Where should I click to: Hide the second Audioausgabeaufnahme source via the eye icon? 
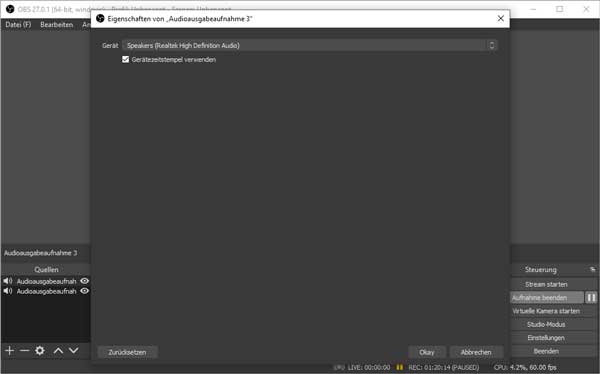(84, 291)
